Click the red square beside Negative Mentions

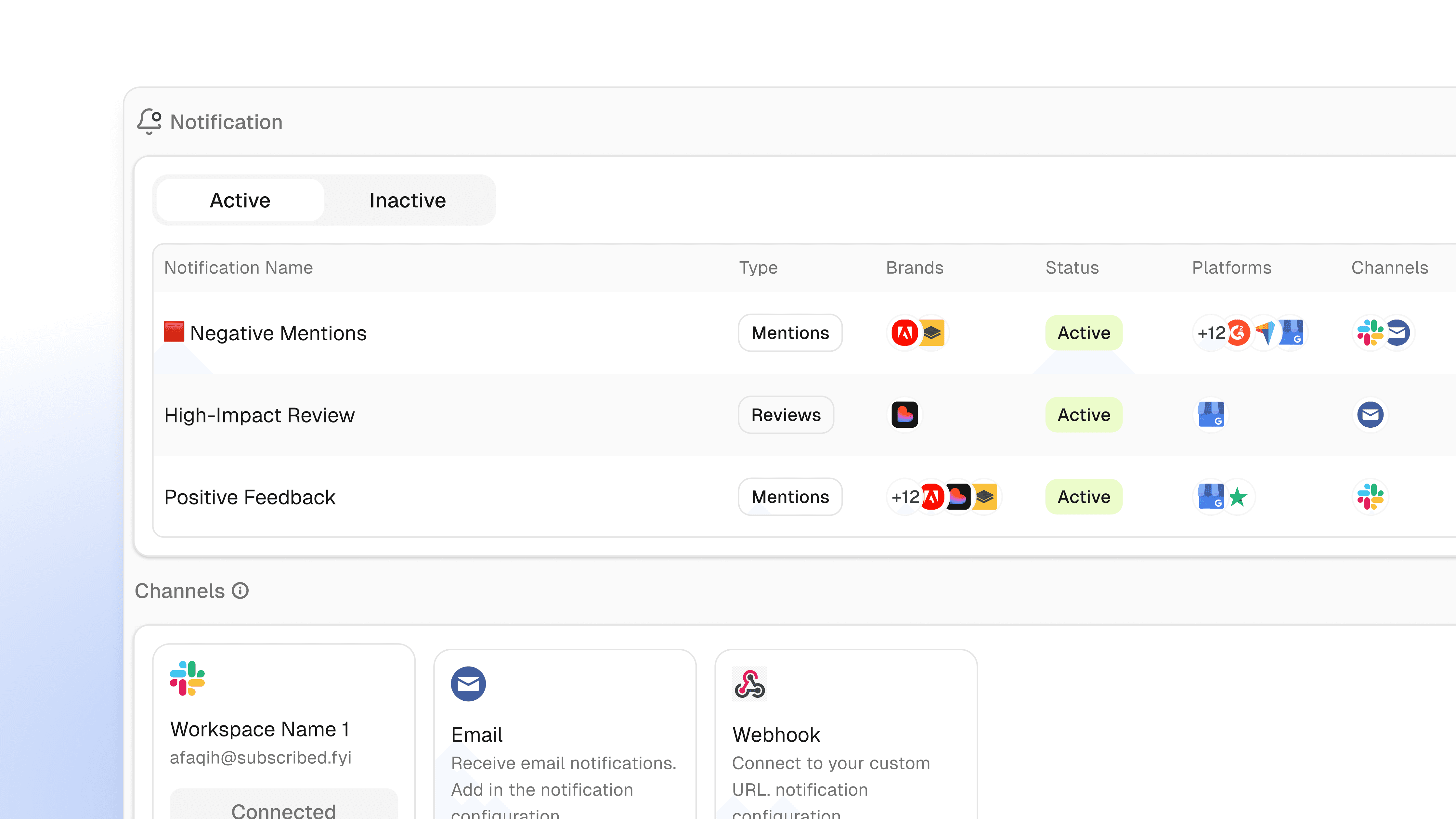[174, 332]
